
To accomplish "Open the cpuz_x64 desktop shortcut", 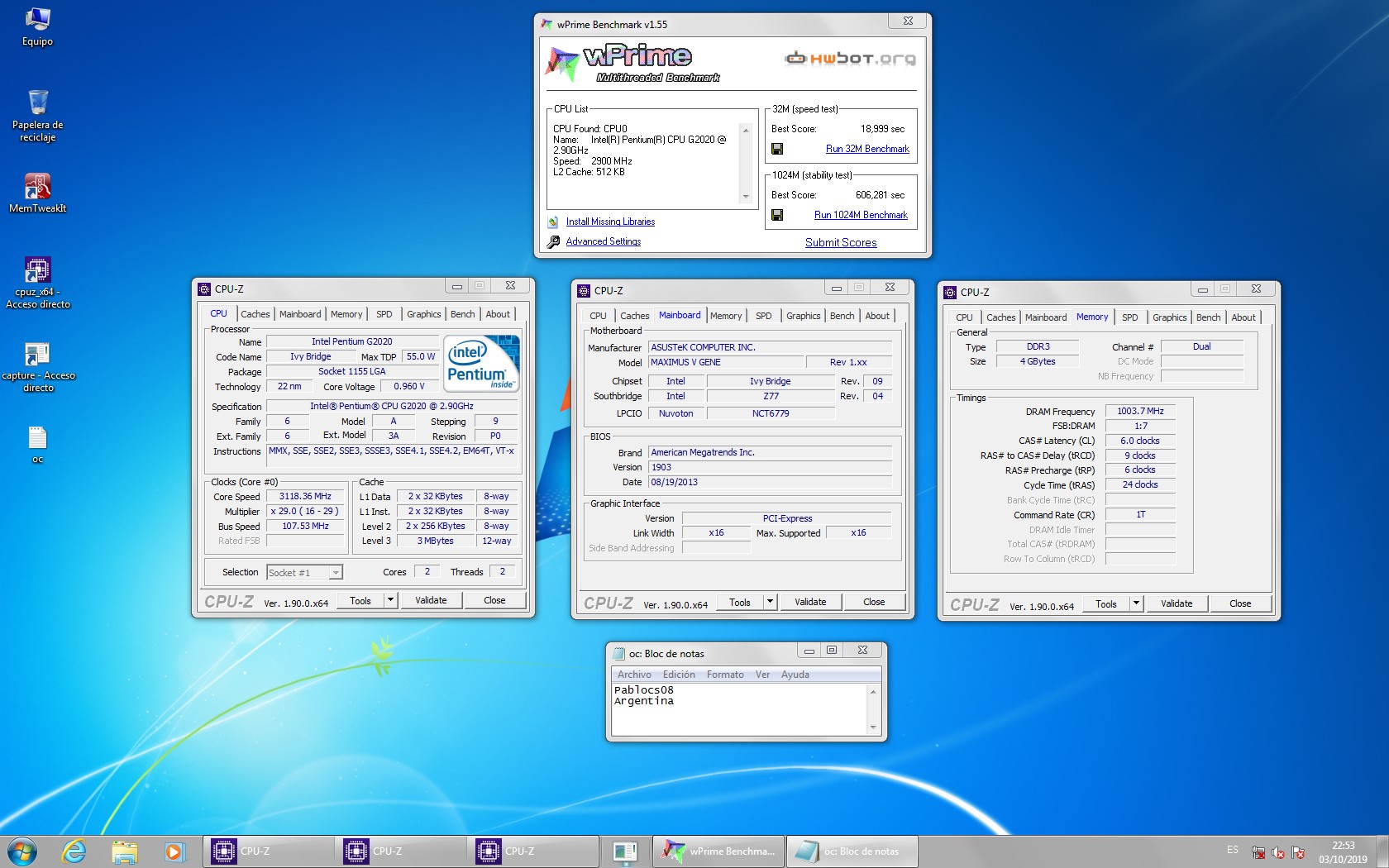I will pos(37,283).
